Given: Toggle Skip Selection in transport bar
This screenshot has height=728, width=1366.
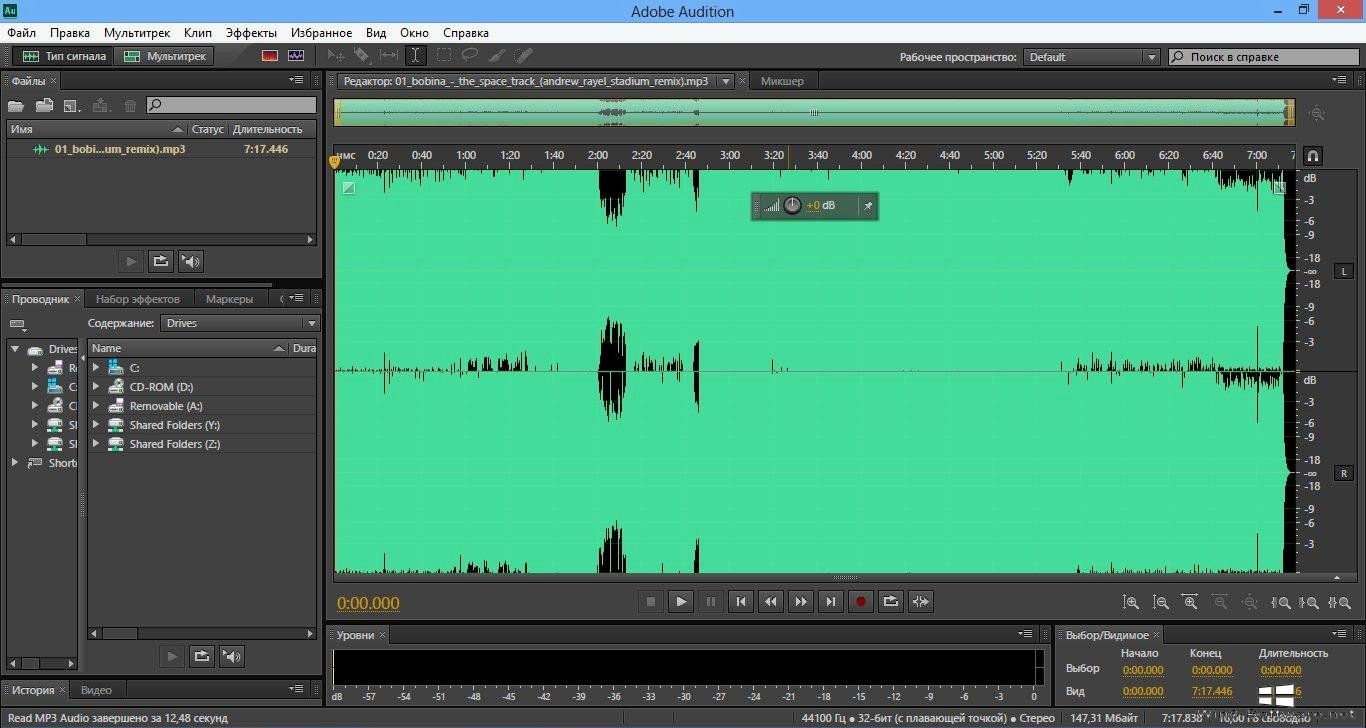Looking at the screenshot, I should 921,601.
